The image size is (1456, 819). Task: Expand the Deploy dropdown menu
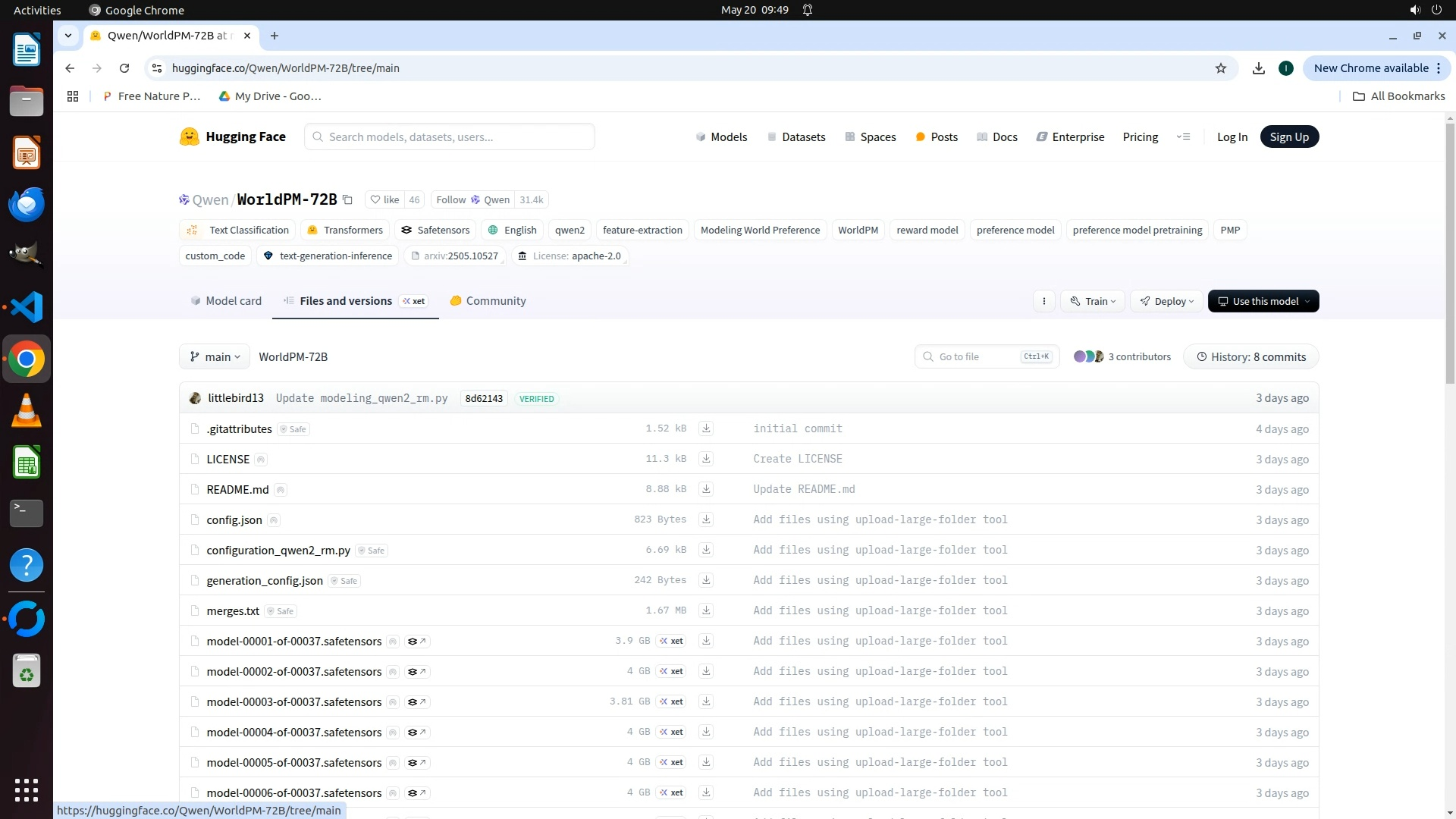(x=1166, y=301)
